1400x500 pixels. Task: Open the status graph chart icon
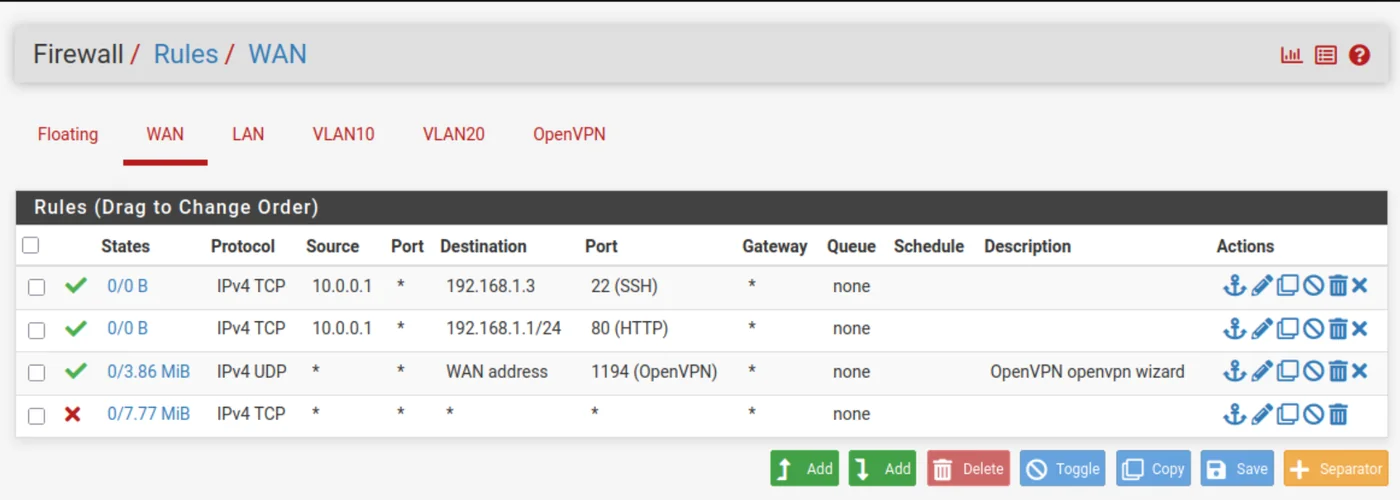(1292, 55)
